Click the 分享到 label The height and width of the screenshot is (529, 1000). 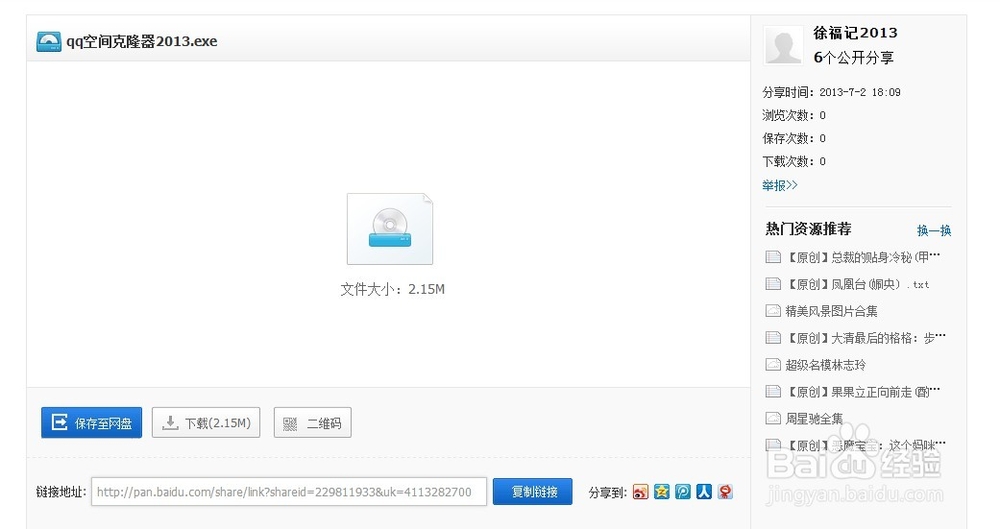(x=607, y=492)
